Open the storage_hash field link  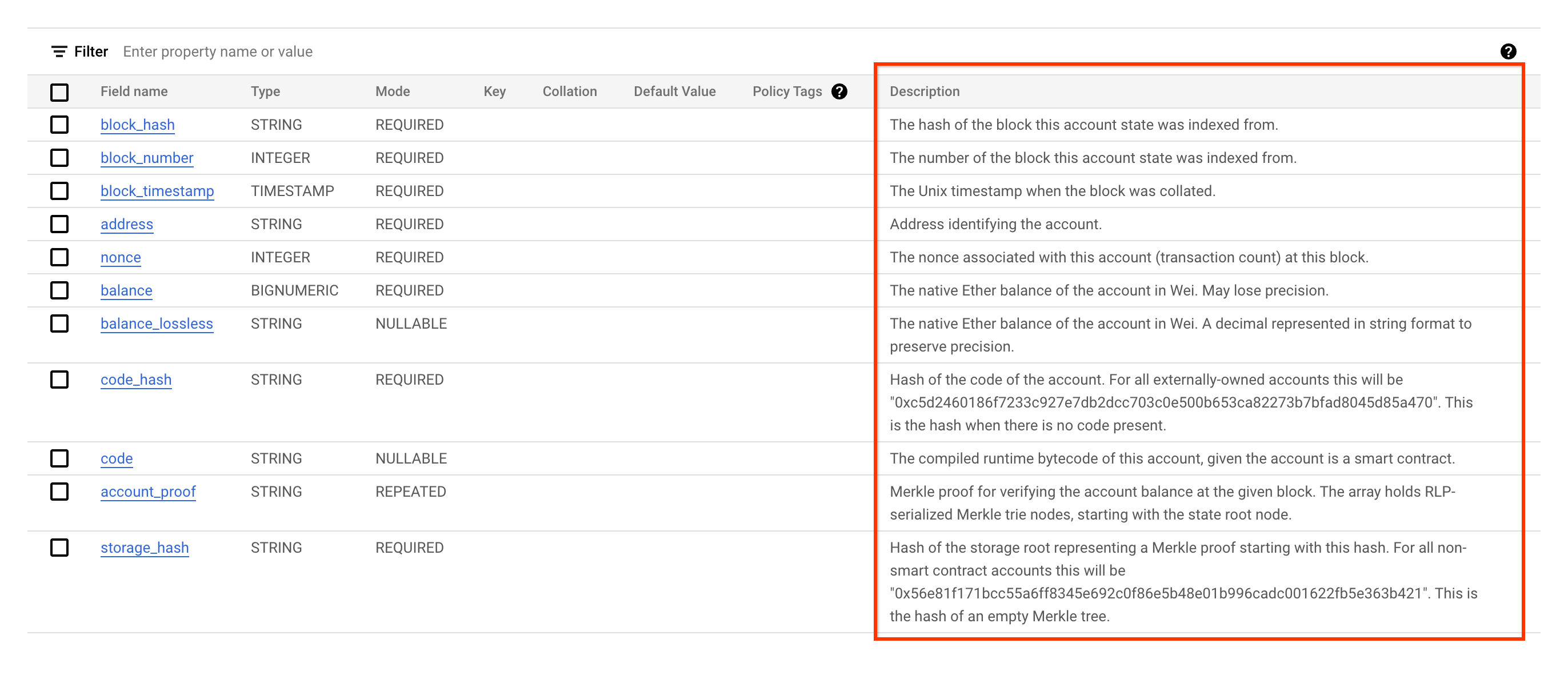point(145,548)
